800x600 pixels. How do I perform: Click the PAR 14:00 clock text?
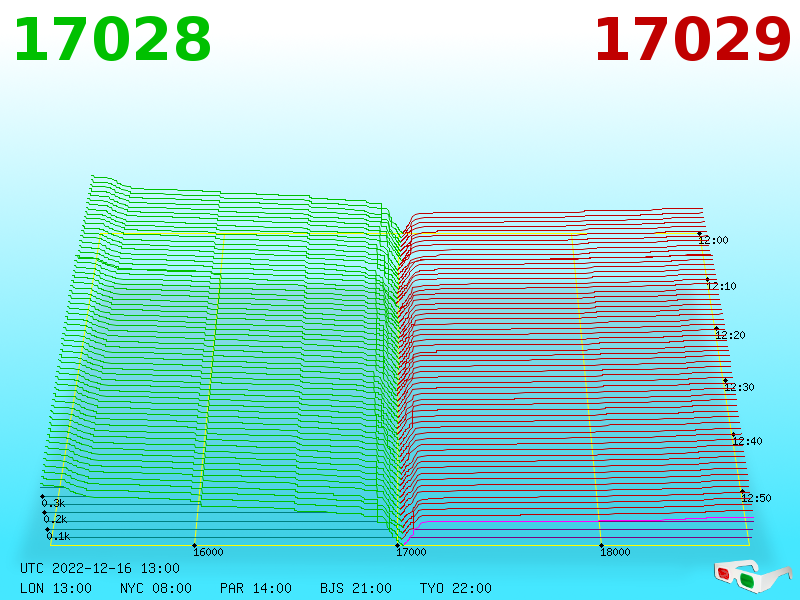(256, 588)
